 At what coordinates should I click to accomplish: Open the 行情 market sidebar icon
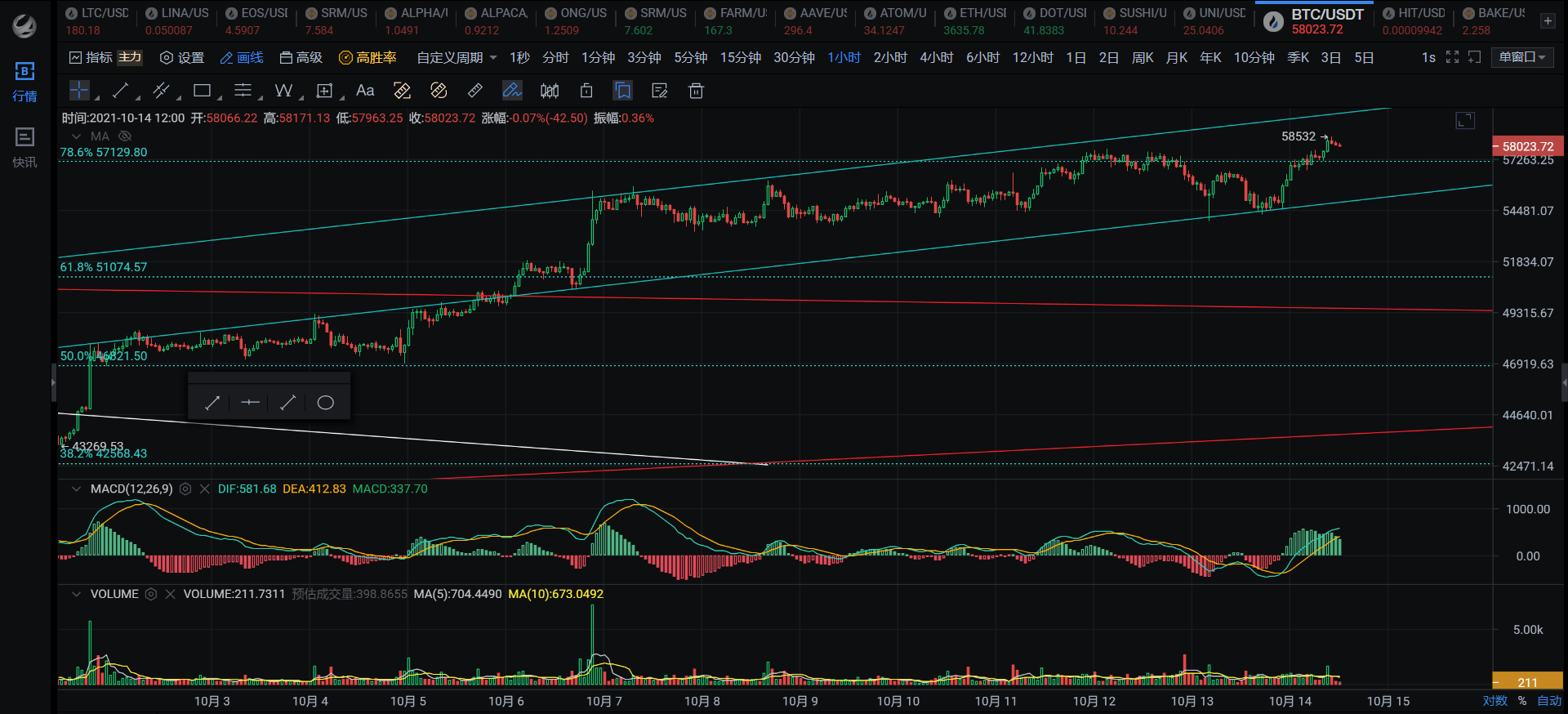(x=24, y=81)
